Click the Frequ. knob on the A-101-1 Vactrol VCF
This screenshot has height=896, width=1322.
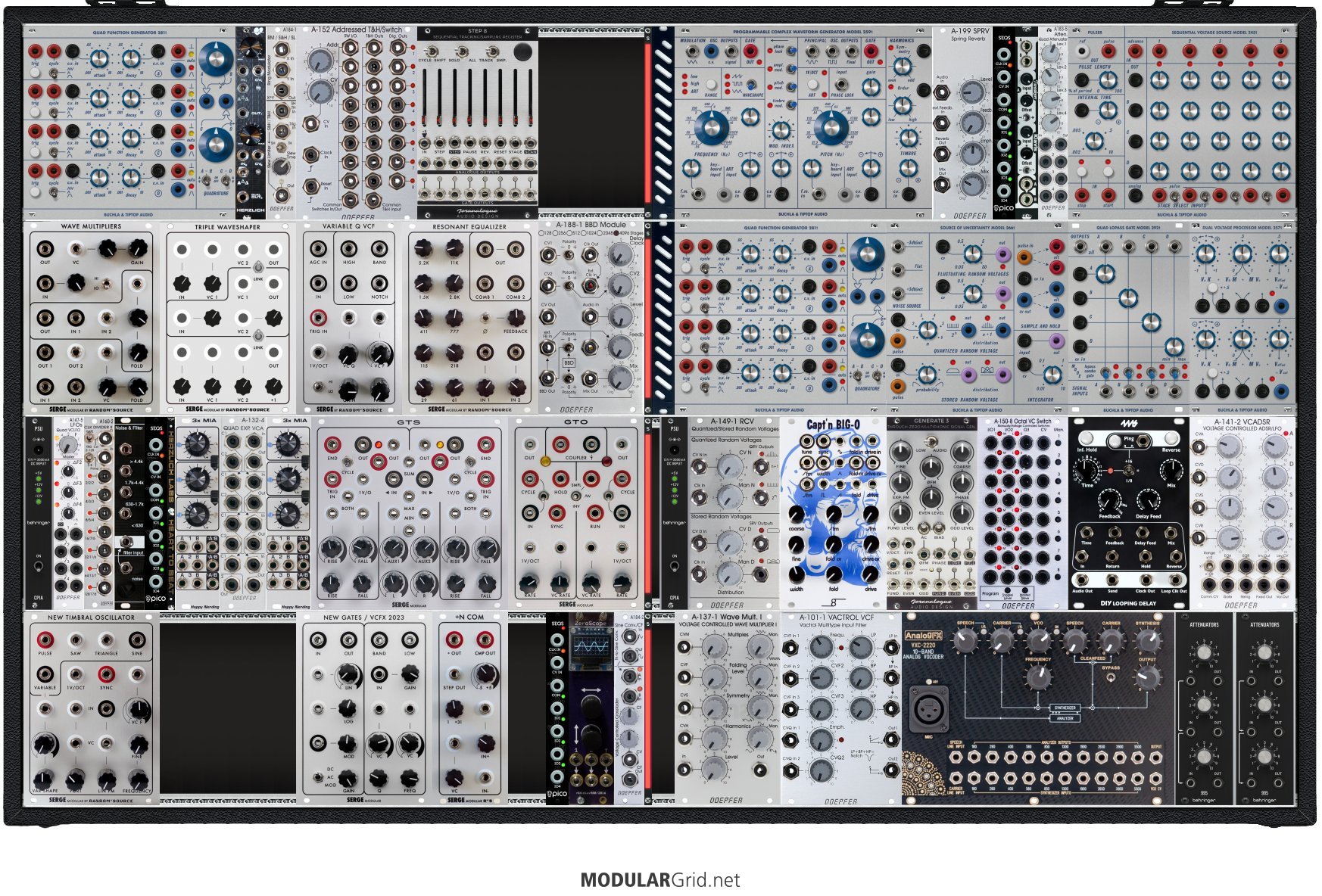point(821,646)
